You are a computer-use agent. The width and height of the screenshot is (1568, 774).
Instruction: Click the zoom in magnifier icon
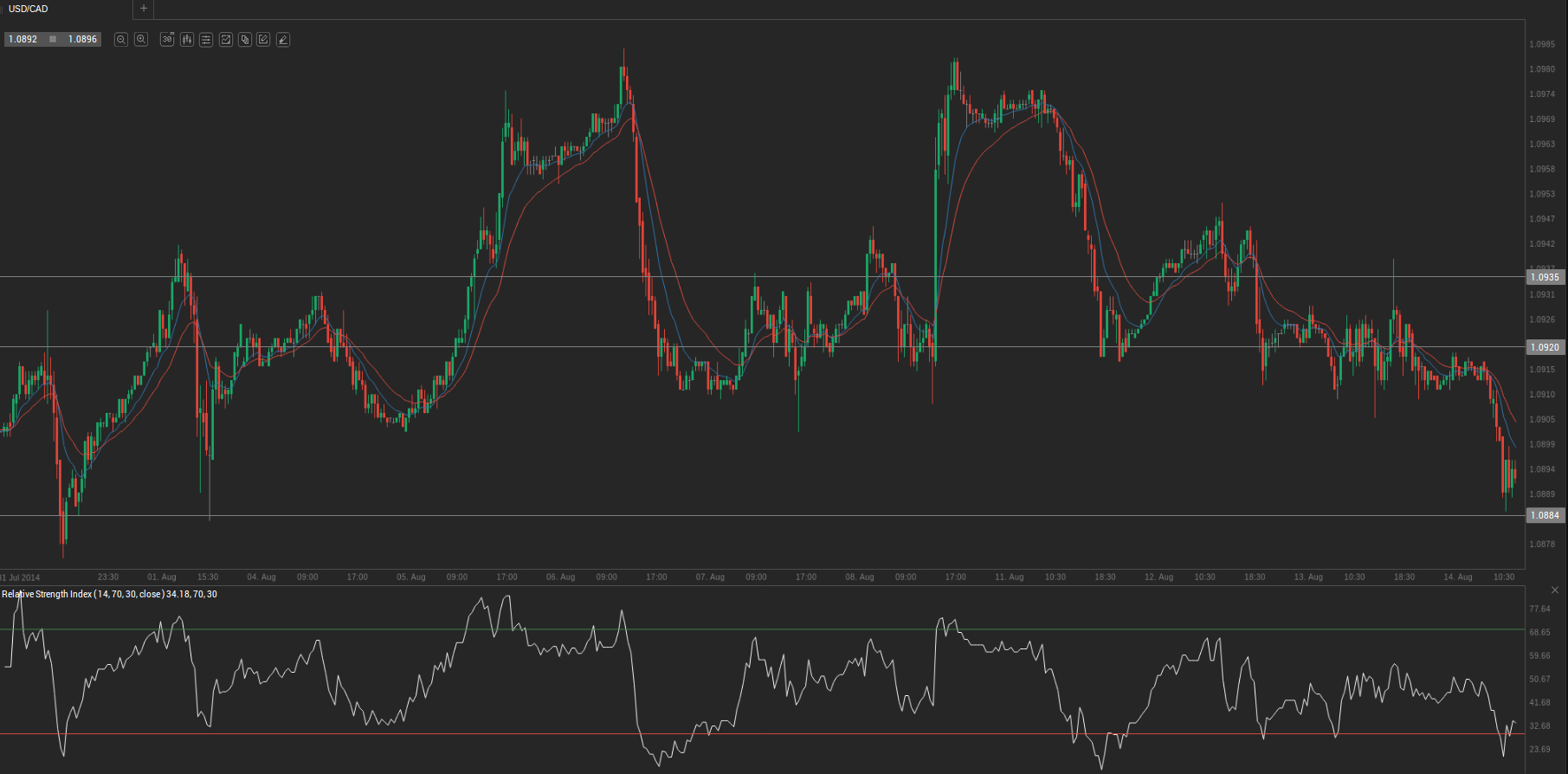click(141, 40)
